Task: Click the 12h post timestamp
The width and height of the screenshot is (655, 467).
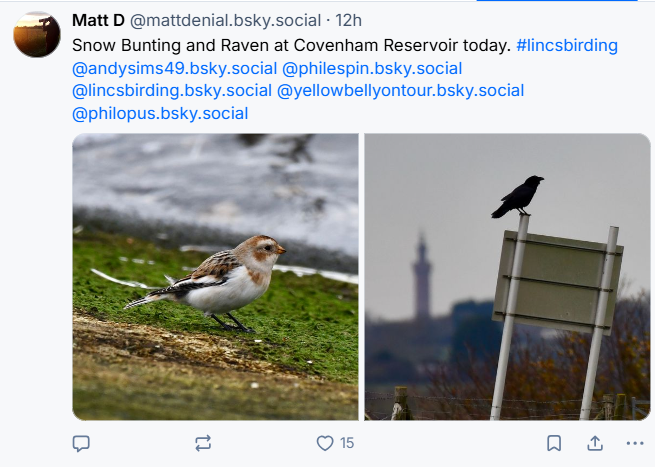Action: (349, 20)
